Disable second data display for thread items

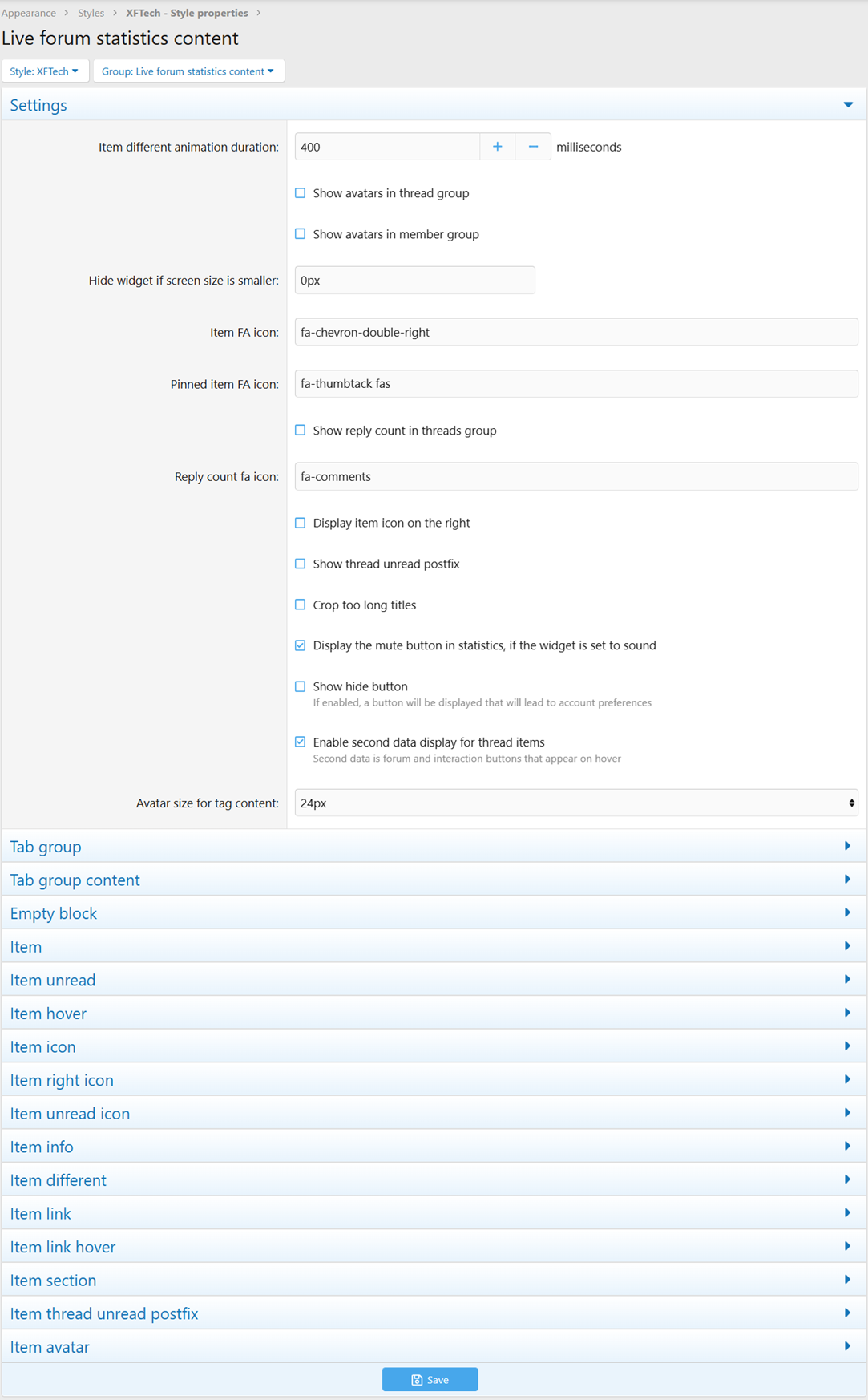(x=301, y=742)
